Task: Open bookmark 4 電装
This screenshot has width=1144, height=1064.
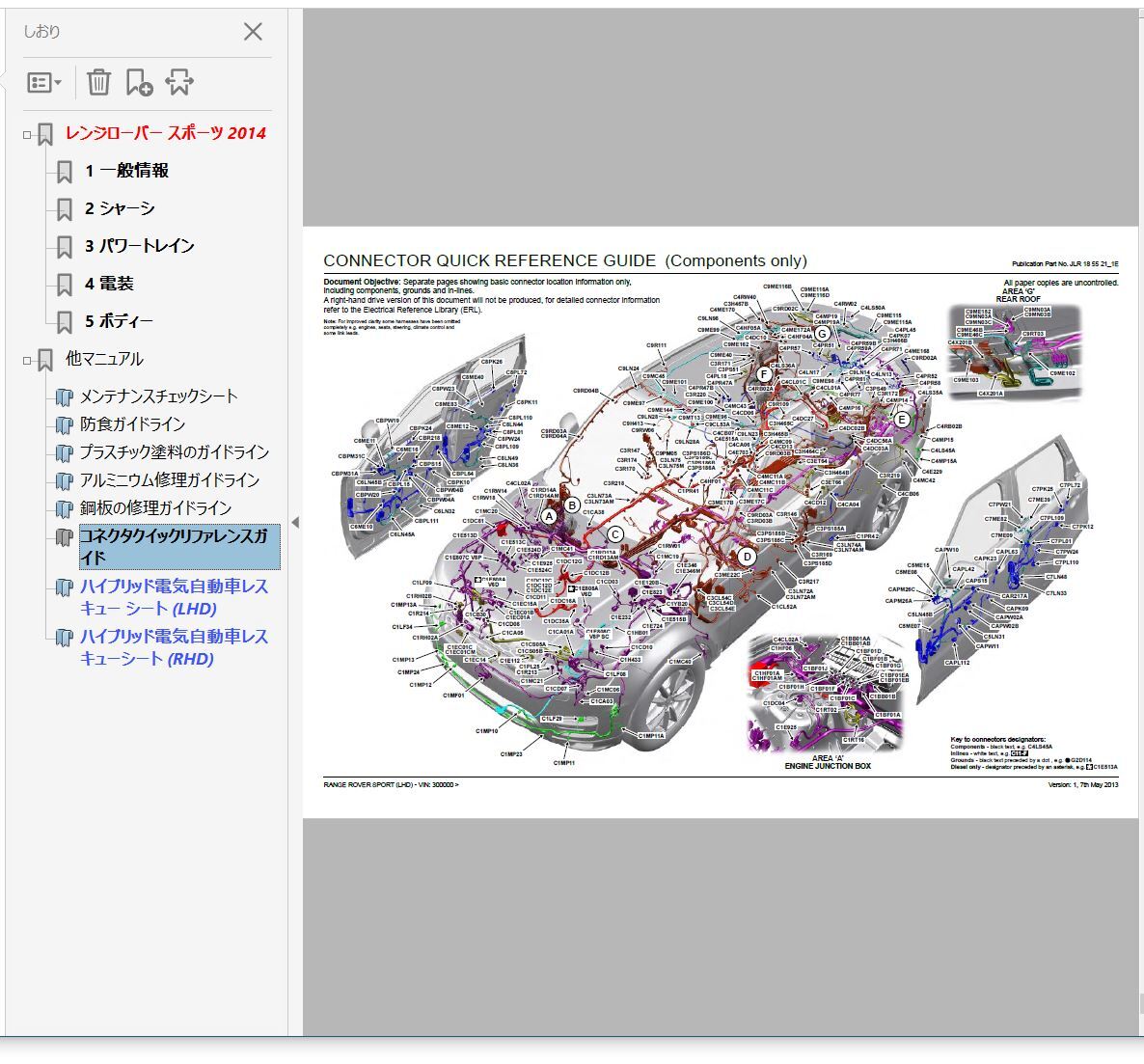Action: point(109,284)
